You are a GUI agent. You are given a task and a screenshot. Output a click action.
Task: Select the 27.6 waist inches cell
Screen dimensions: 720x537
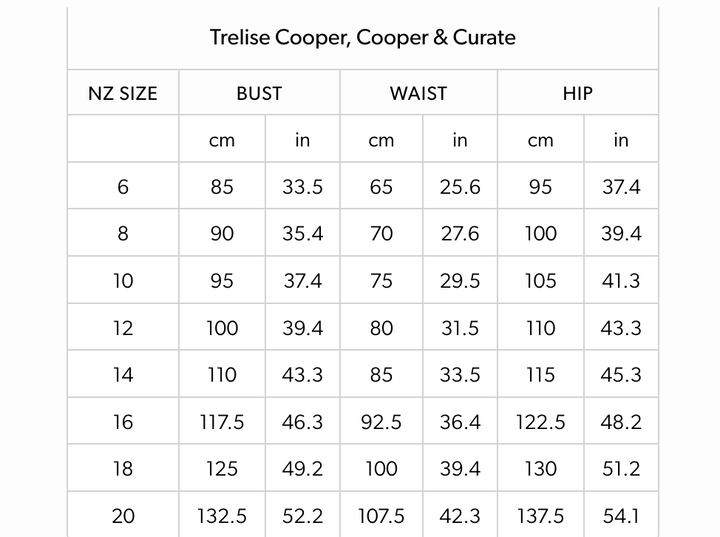[460, 234]
